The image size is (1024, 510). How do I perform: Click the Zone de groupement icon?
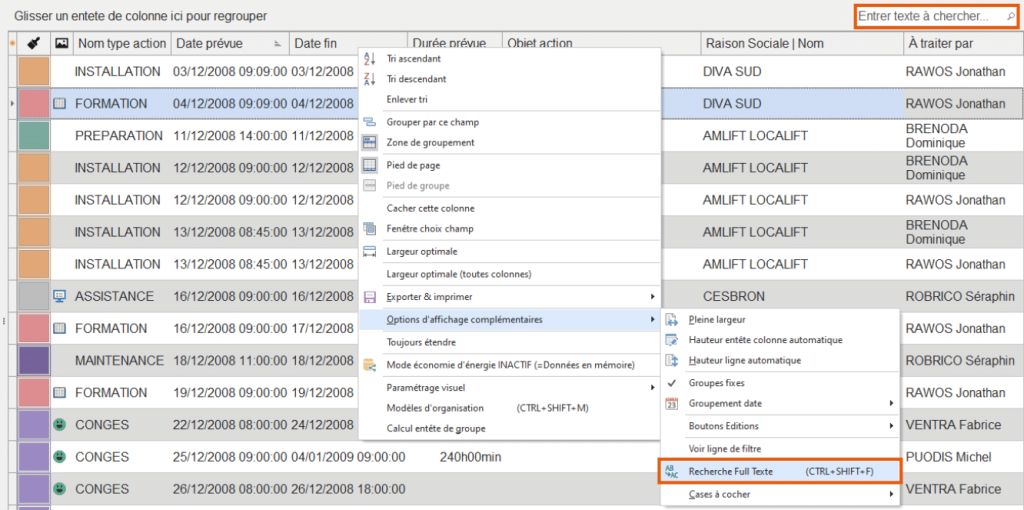(x=369, y=143)
